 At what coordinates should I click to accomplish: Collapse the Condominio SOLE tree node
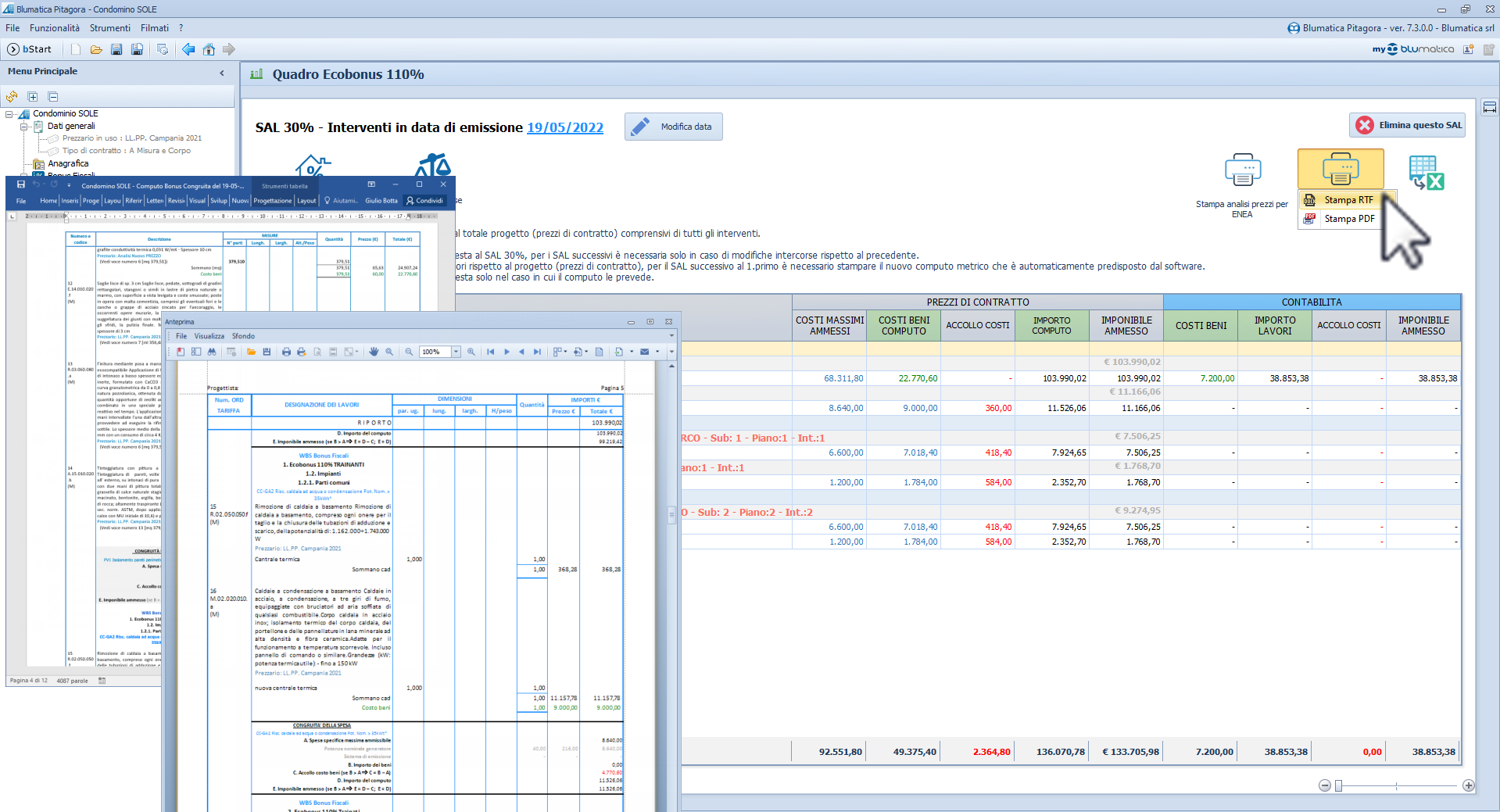pos(9,114)
